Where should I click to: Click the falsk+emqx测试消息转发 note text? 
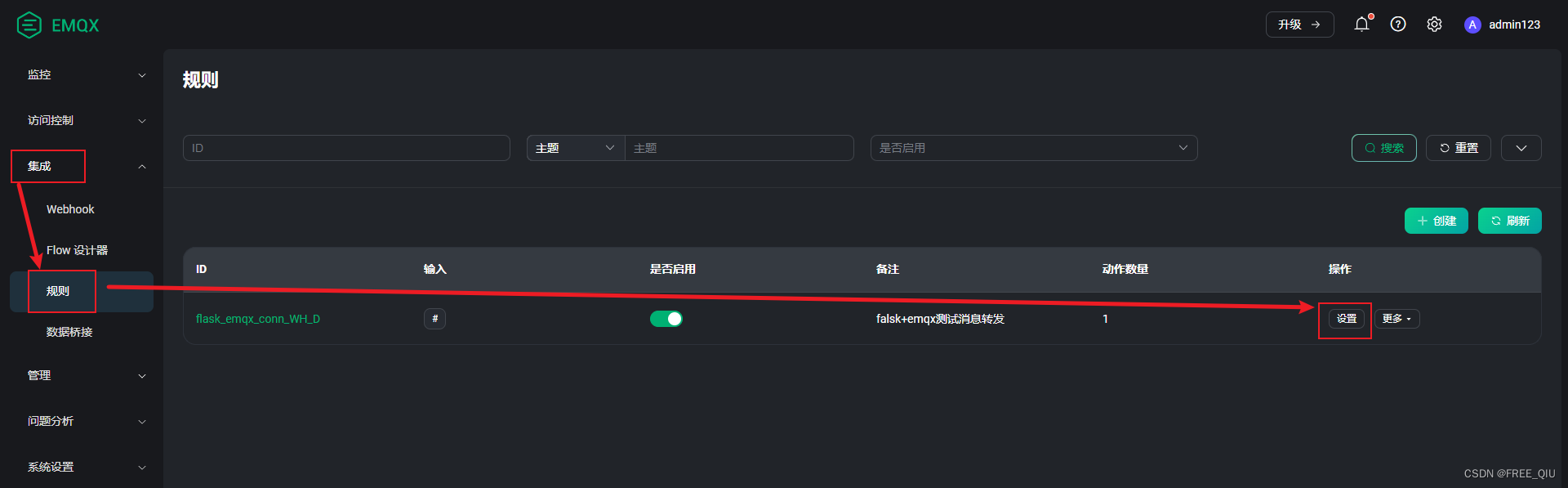[940, 319]
